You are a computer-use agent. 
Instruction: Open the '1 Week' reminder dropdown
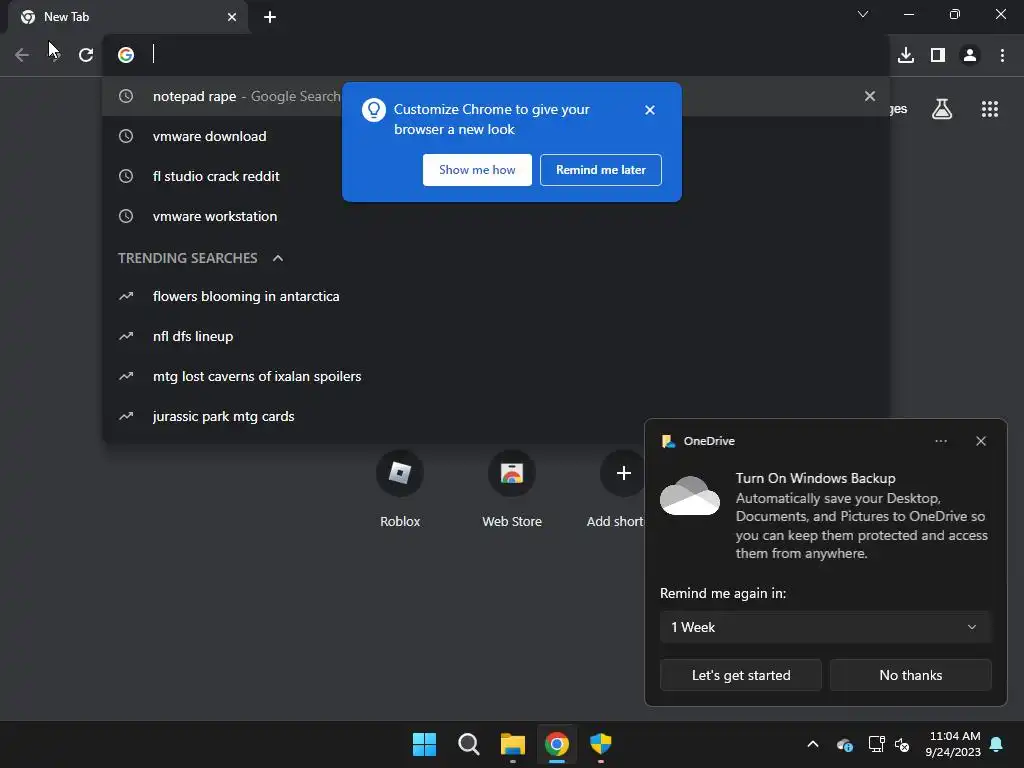click(x=825, y=628)
